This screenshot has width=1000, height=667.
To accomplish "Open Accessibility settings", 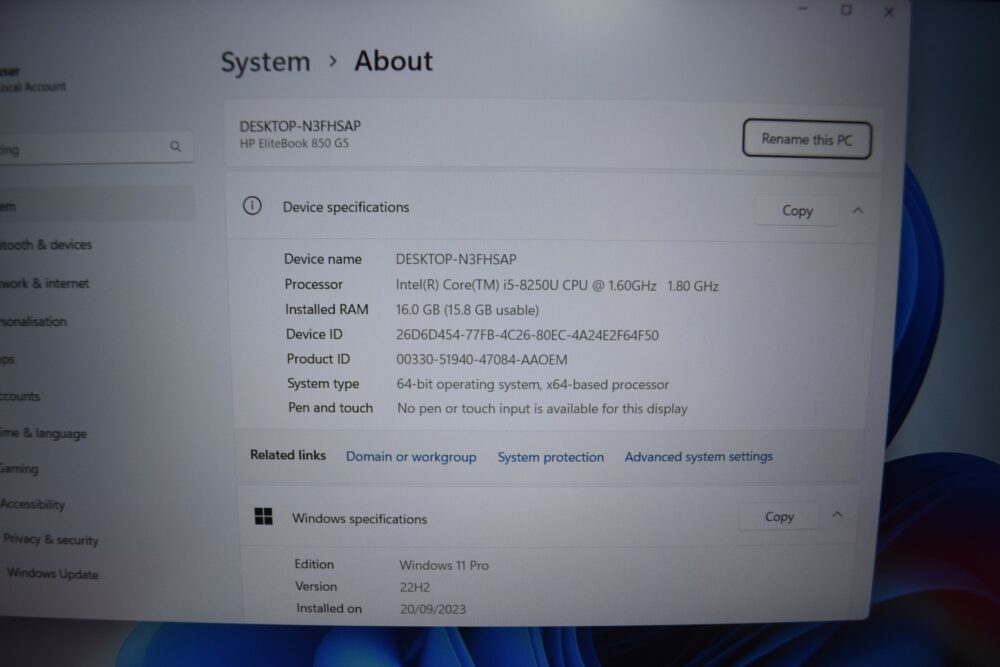I will (33, 504).
